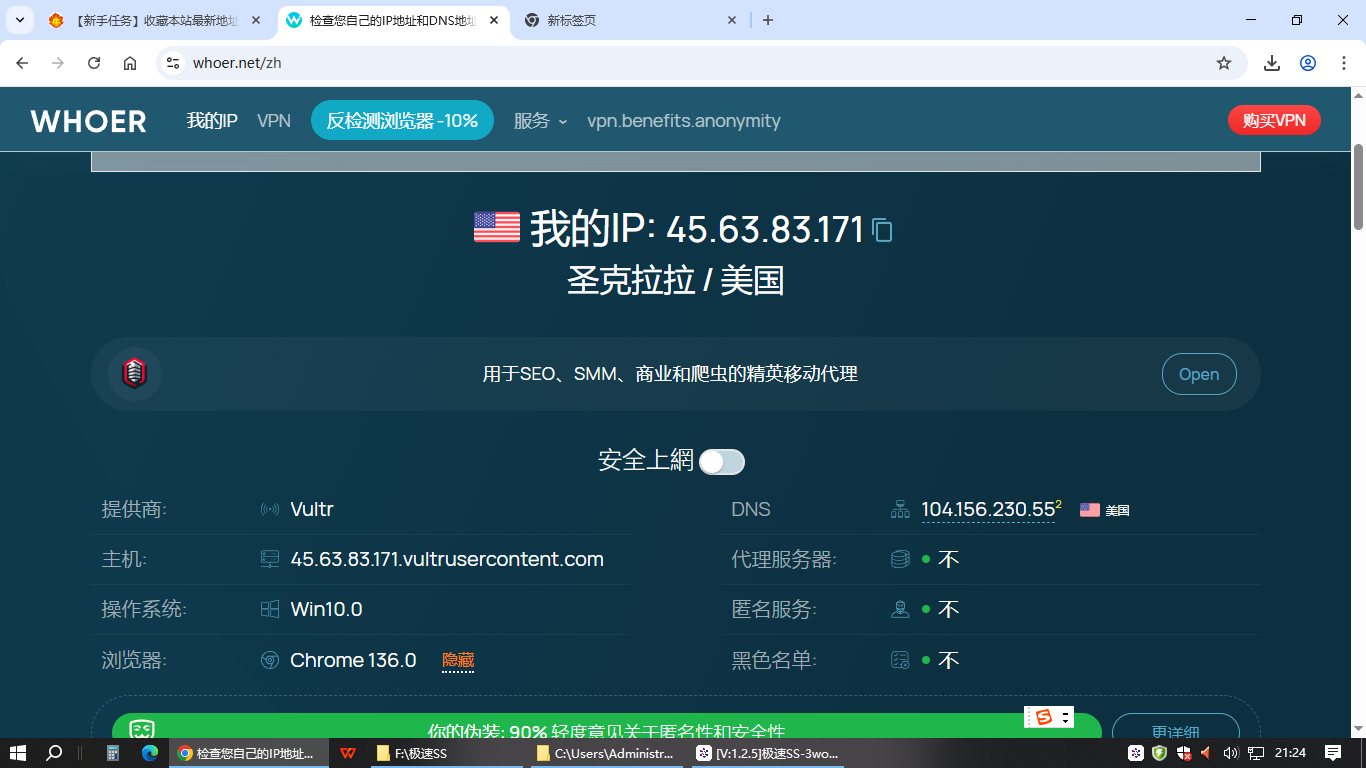Click the browser icon beside Chrome 136.0
The image size is (1366, 768).
tap(270, 660)
